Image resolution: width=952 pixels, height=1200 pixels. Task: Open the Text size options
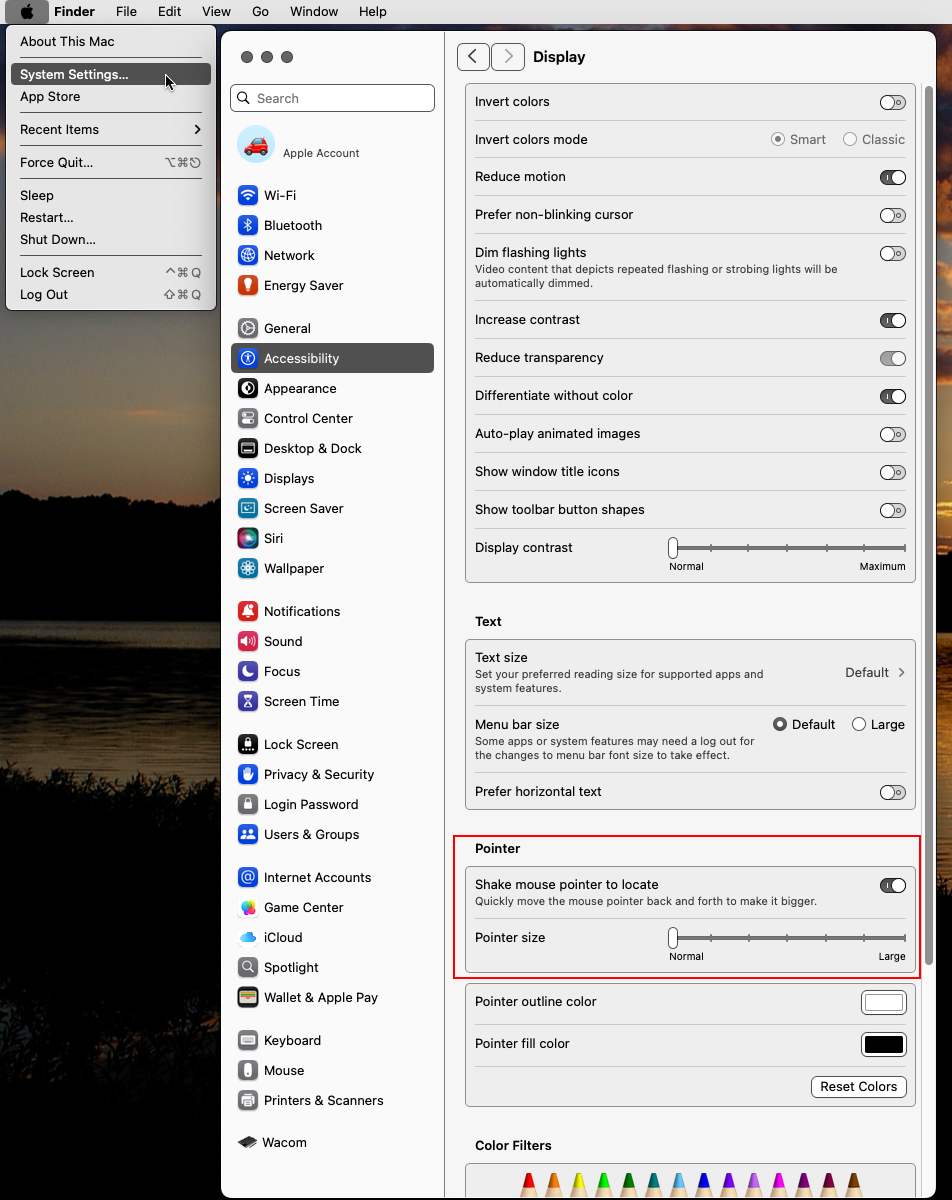(874, 672)
